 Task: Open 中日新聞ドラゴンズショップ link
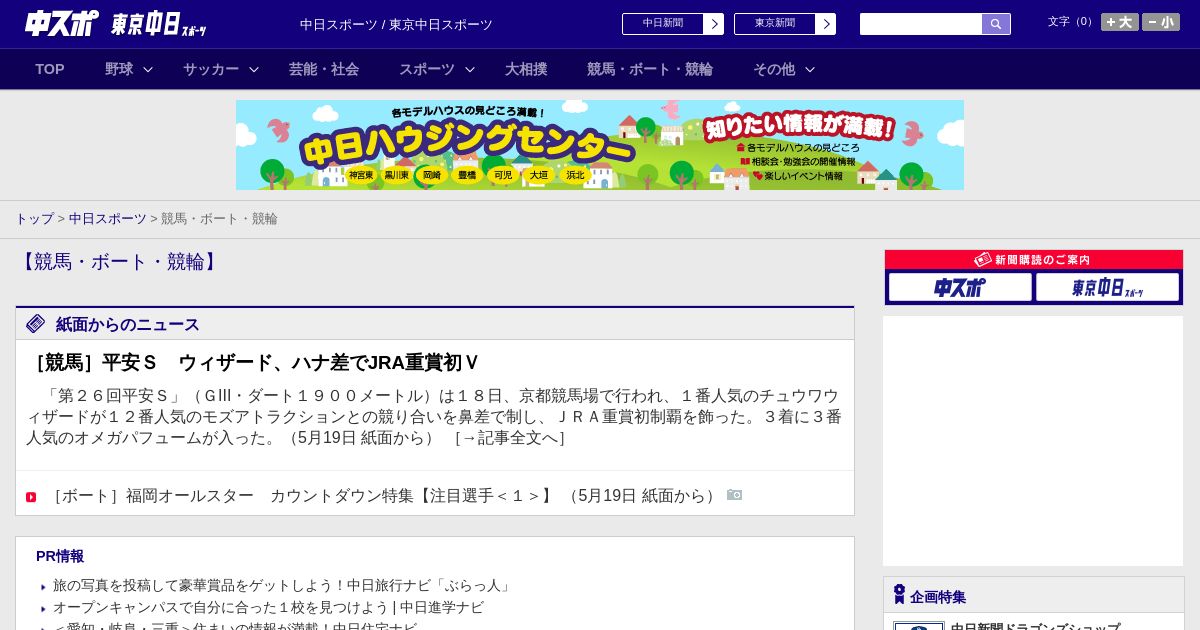1035,627
